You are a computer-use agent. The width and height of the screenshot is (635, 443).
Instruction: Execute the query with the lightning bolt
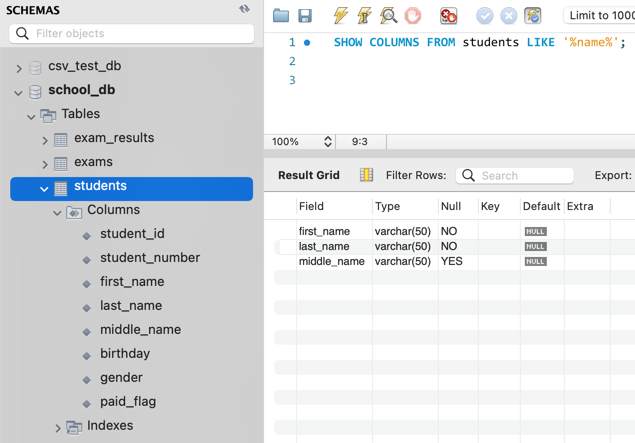click(x=341, y=16)
